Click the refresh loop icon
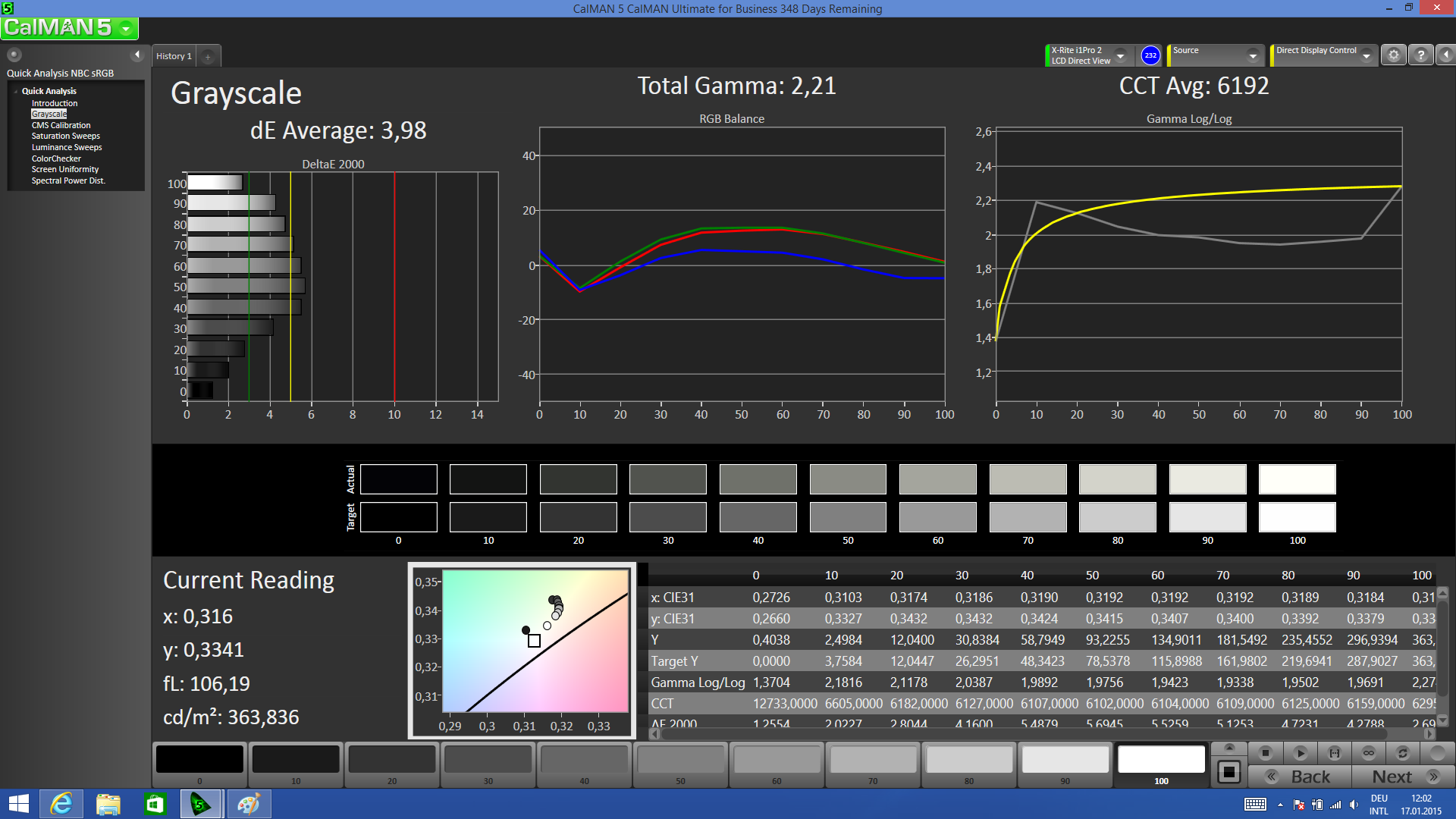Image resolution: width=1456 pixels, height=819 pixels. coord(1403,753)
